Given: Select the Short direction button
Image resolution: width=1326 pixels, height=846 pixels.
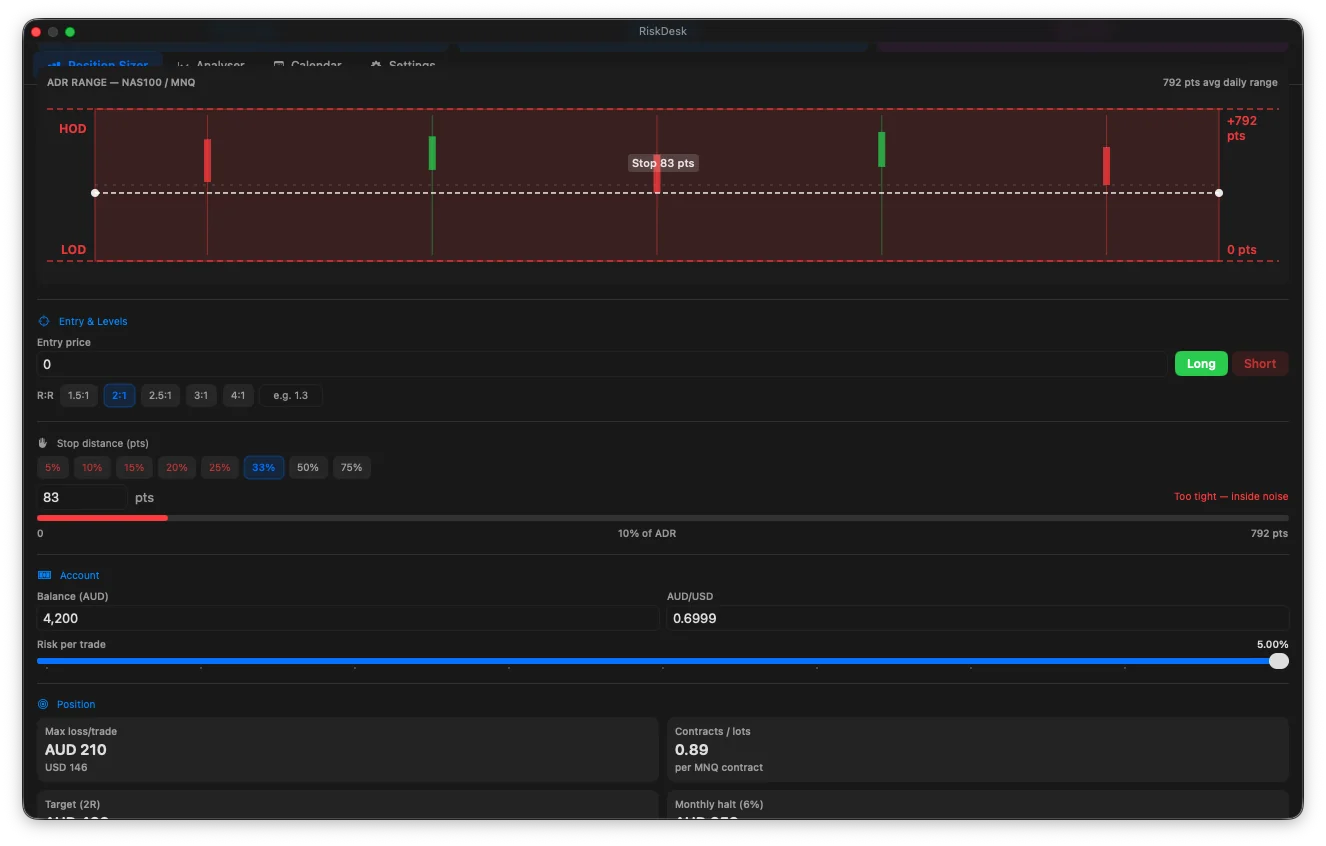Looking at the screenshot, I should pyautogui.click(x=1260, y=364).
